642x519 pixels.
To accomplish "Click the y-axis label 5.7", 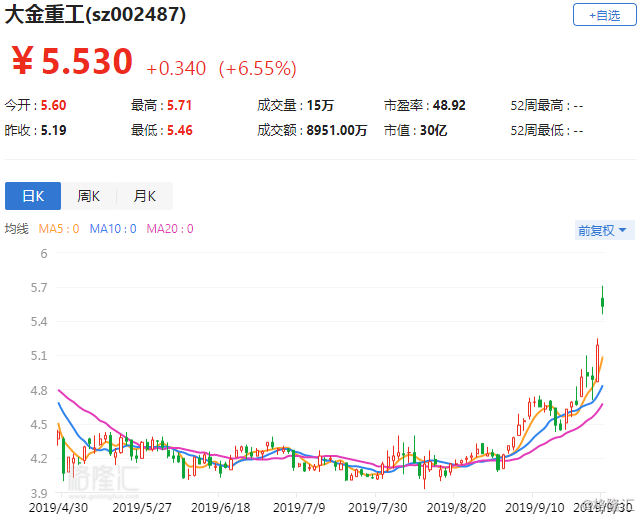I will (39, 287).
